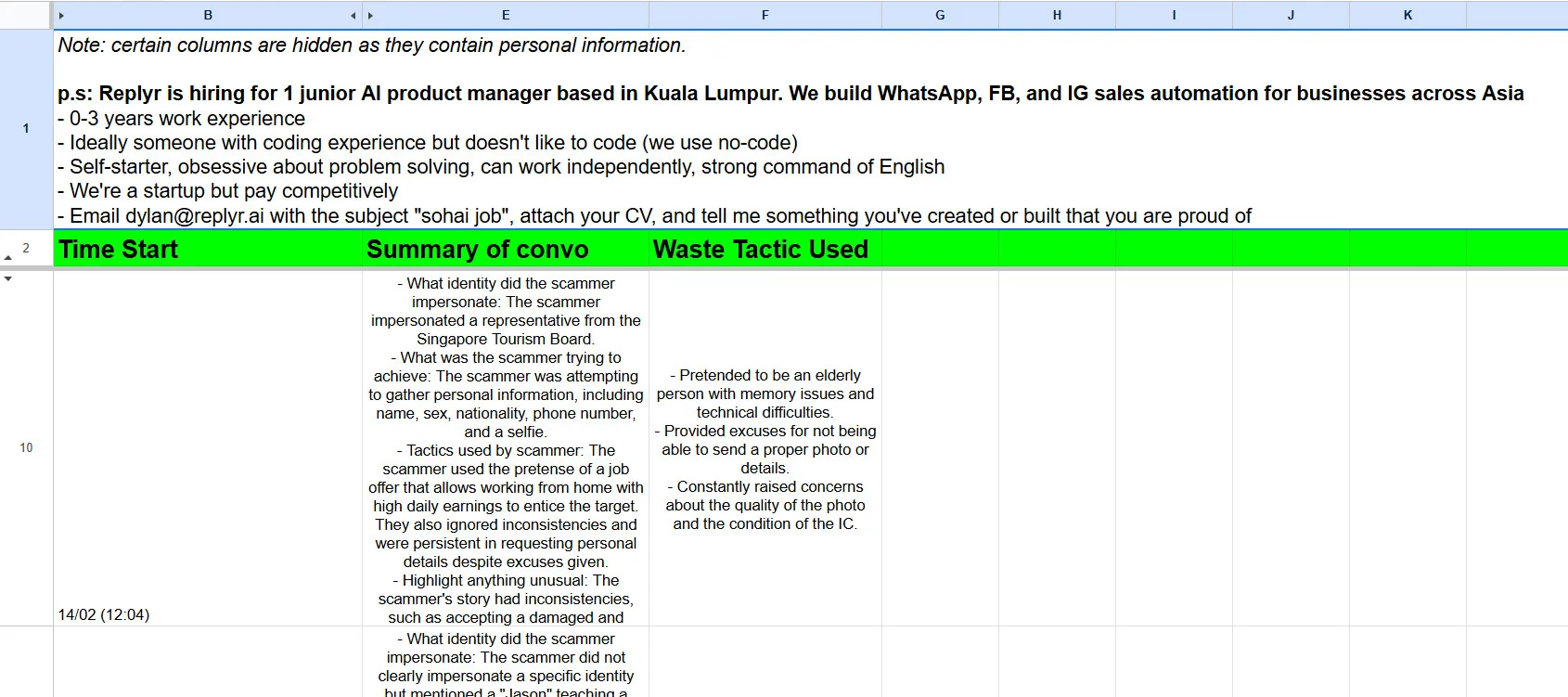Click the unhide arrow at column B's right edge
This screenshot has height=697, width=1568.
coord(353,16)
